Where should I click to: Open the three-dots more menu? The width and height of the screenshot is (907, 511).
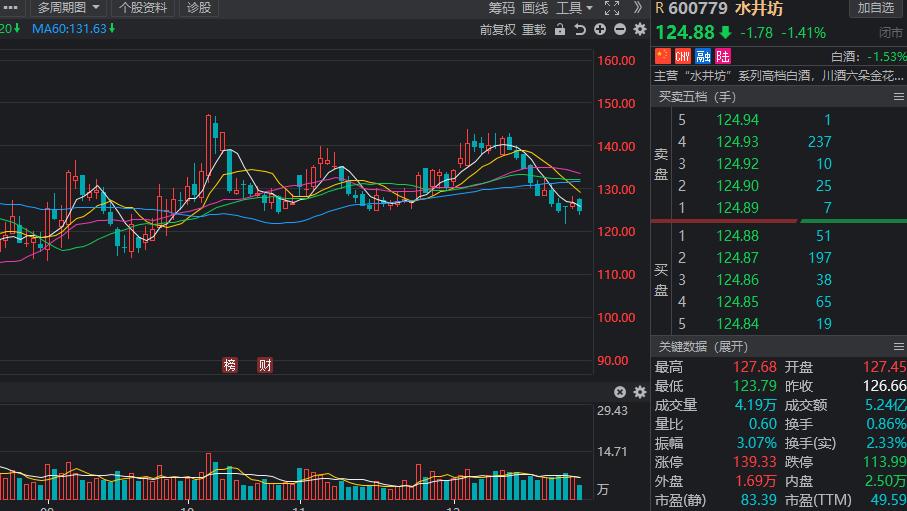(10, 8)
